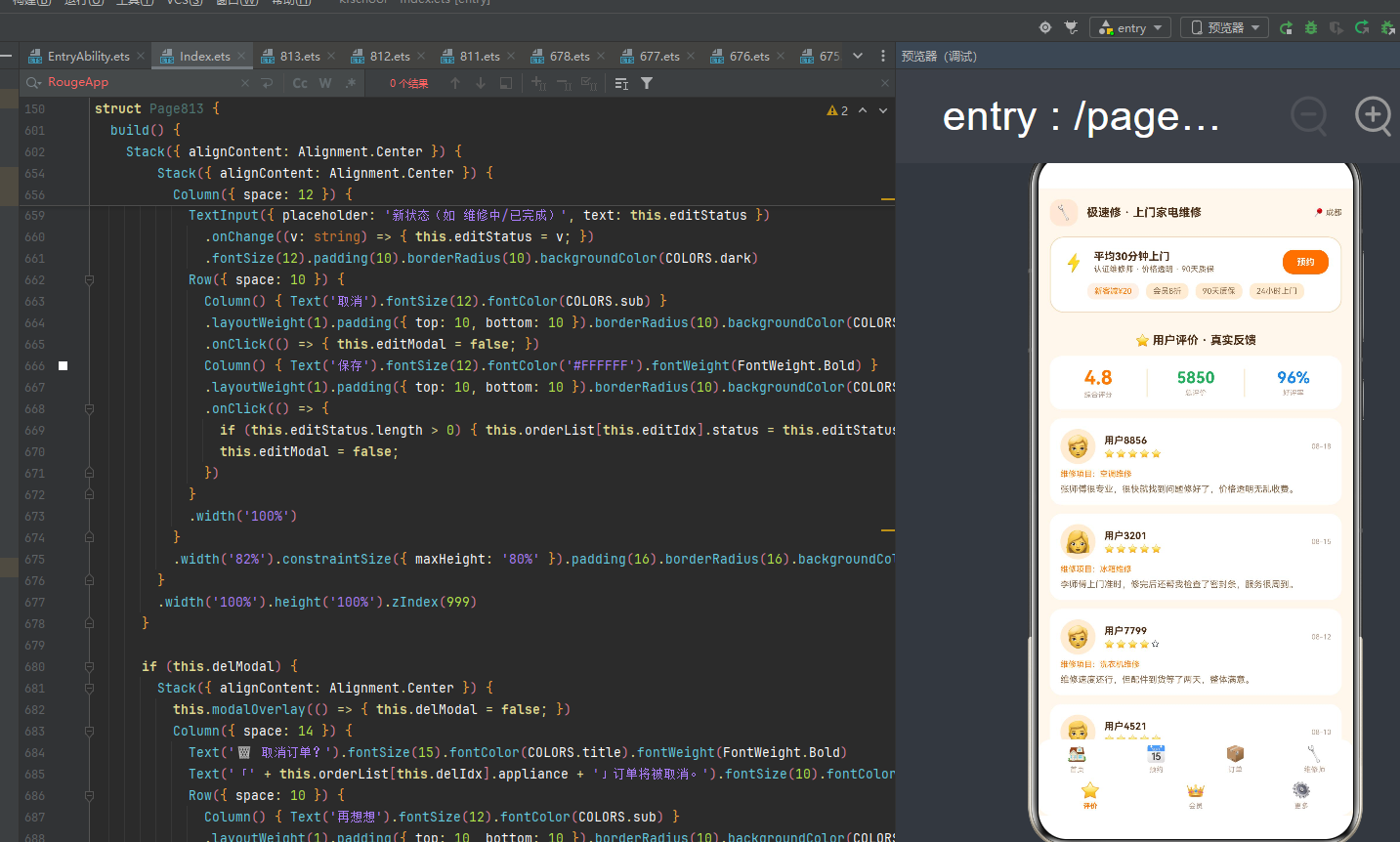Toggle Match Case (Cc) option

click(x=300, y=83)
